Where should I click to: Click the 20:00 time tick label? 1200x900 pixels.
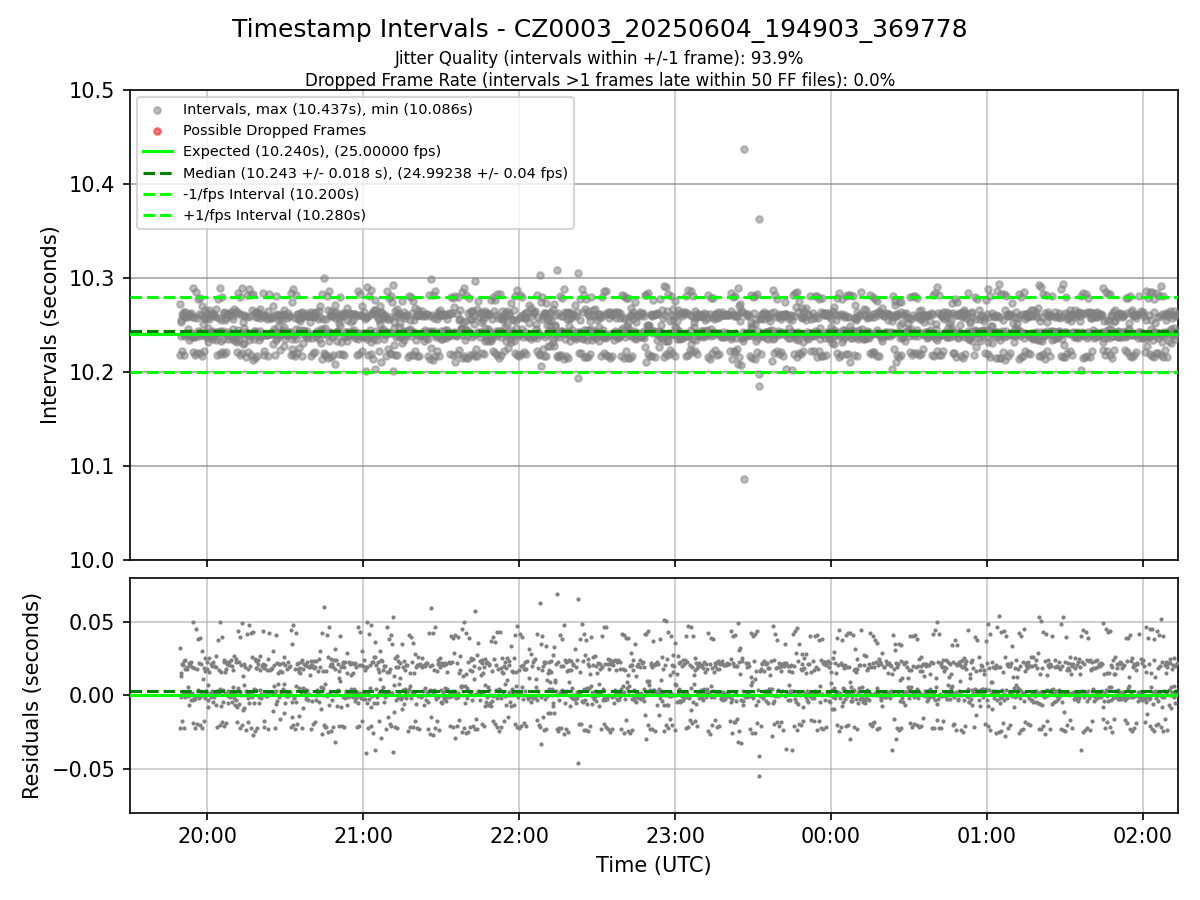(207, 834)
